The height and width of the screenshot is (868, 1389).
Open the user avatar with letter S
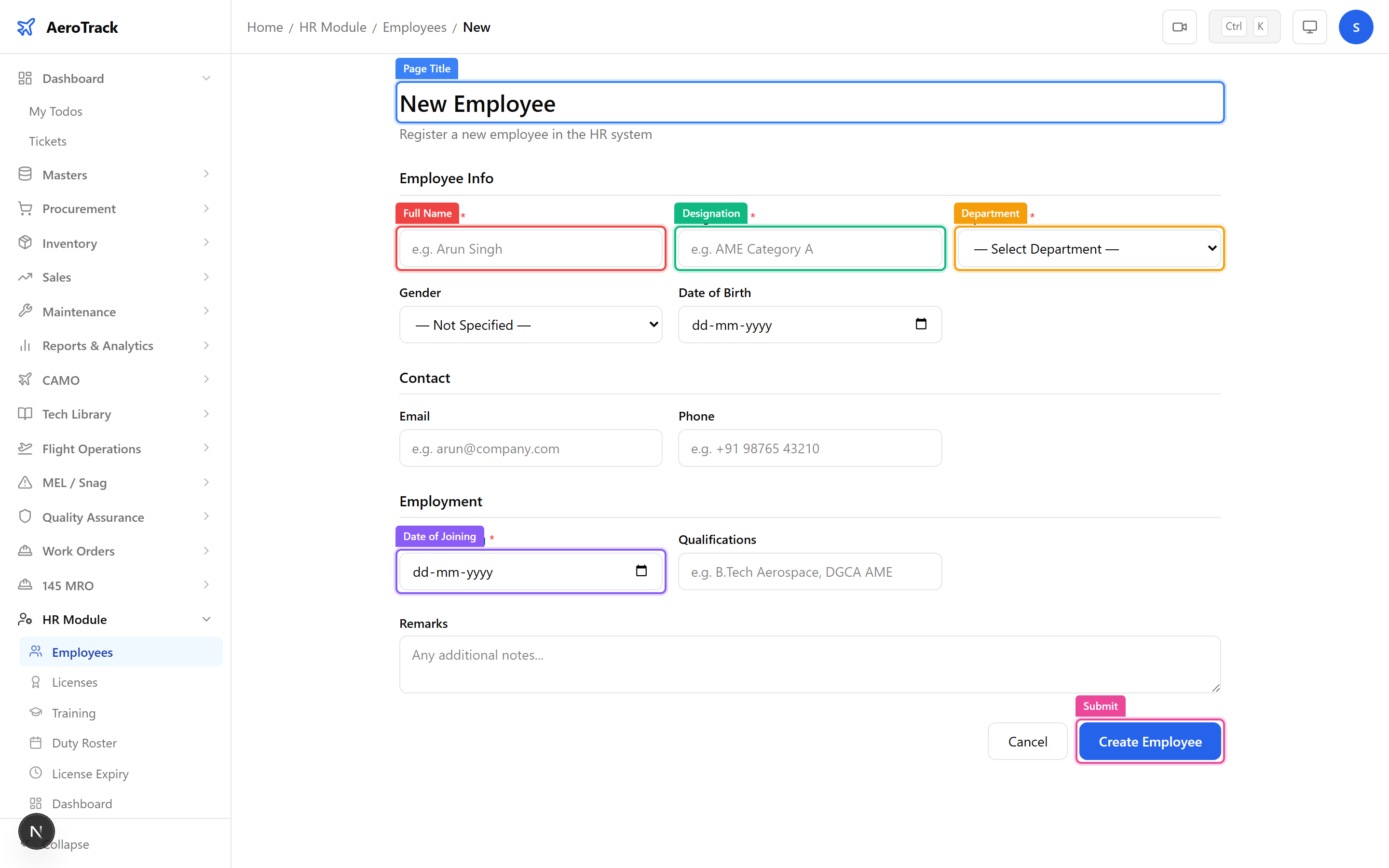coord(1356,27)
